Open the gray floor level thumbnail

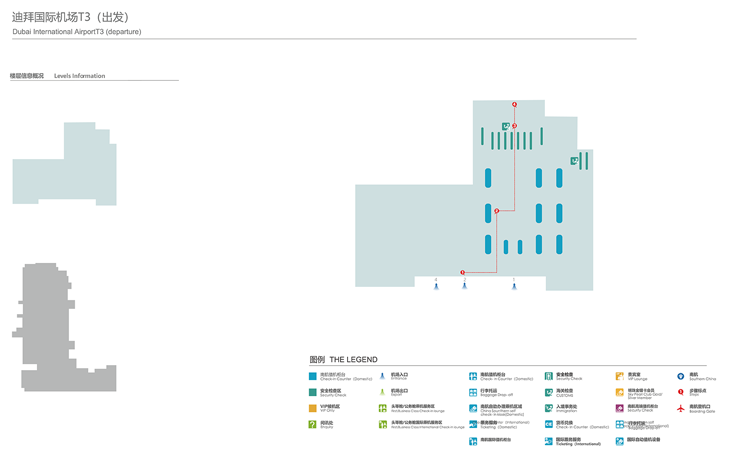65,327
